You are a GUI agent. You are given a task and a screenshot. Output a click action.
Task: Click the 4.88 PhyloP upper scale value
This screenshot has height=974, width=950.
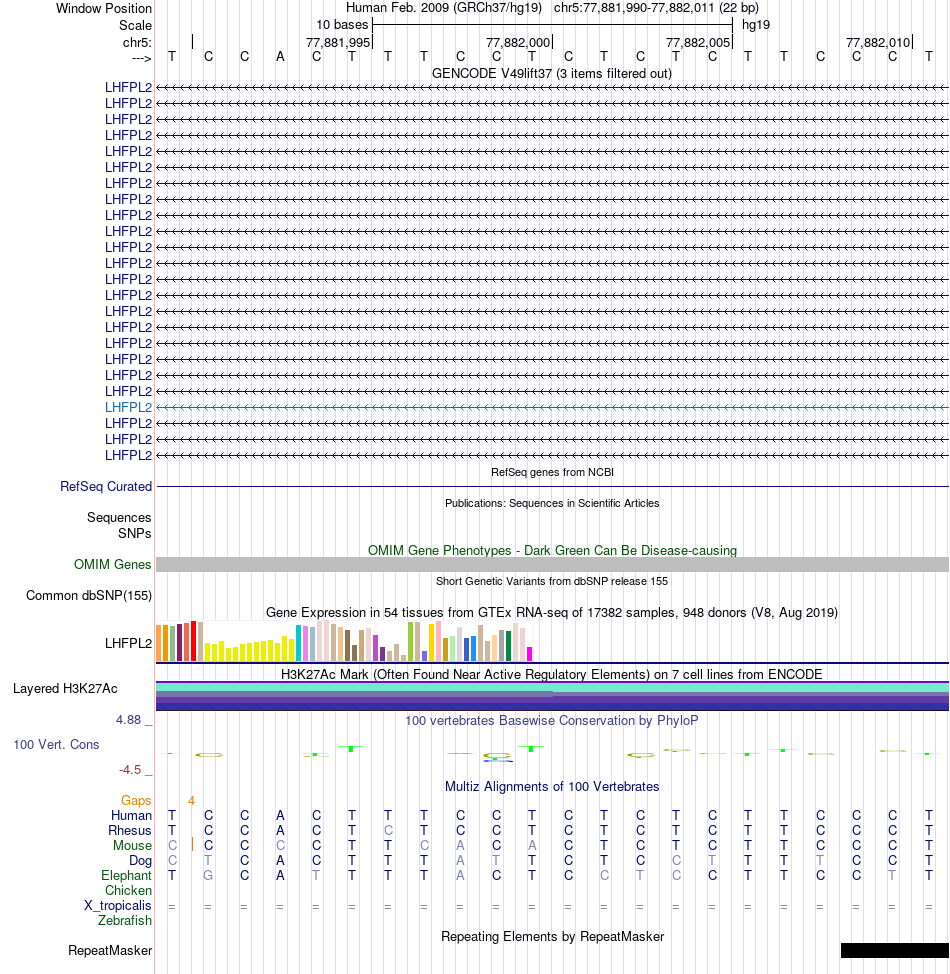tap(129, 720)
